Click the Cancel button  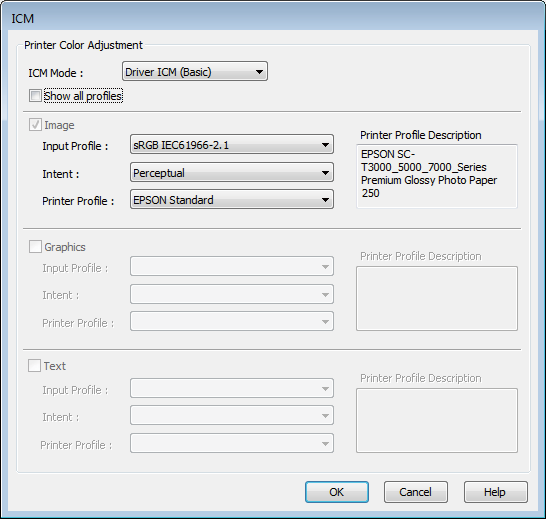[x=416, y=492]
